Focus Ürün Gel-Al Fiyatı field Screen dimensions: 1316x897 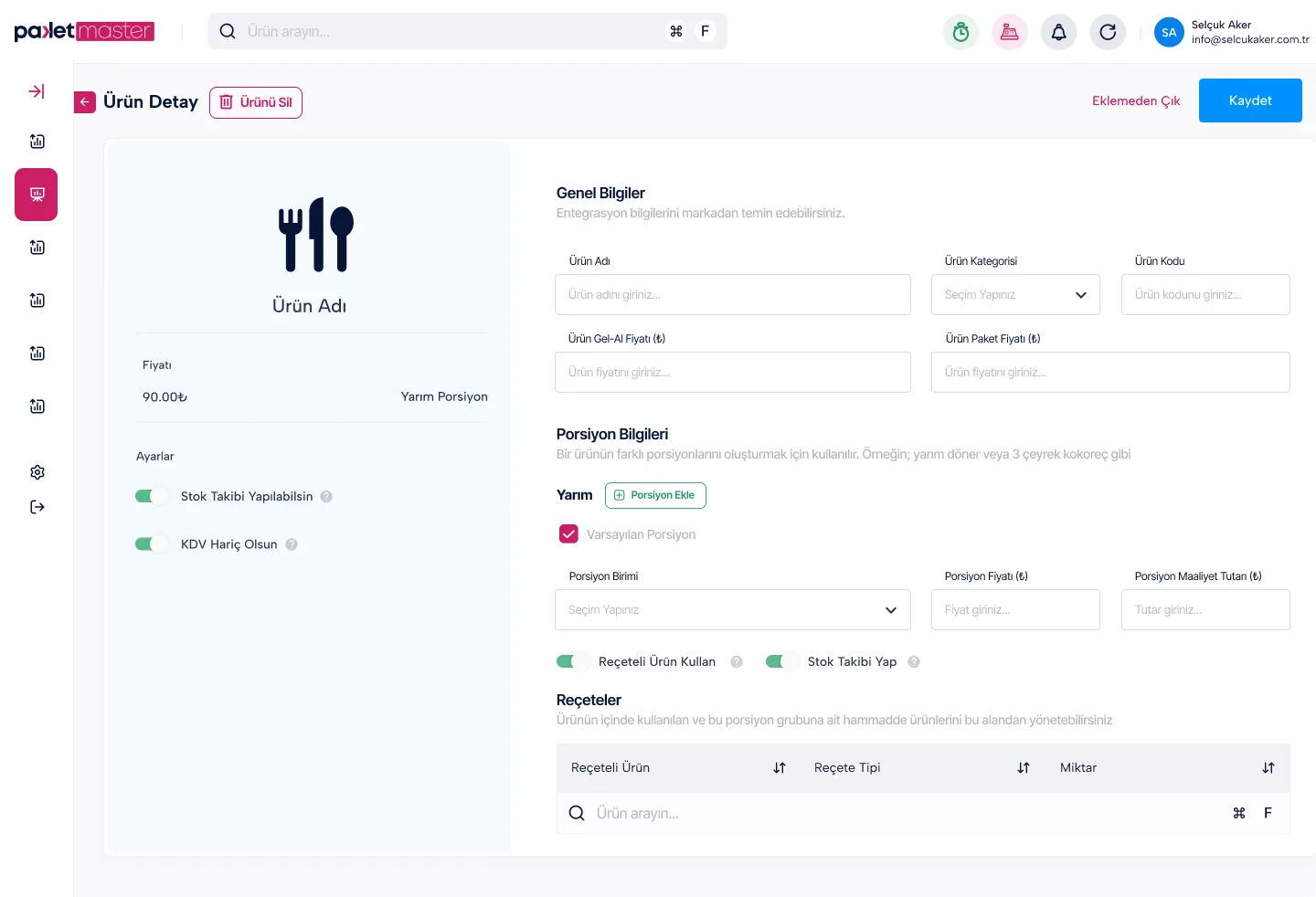(x=733, y=373)
